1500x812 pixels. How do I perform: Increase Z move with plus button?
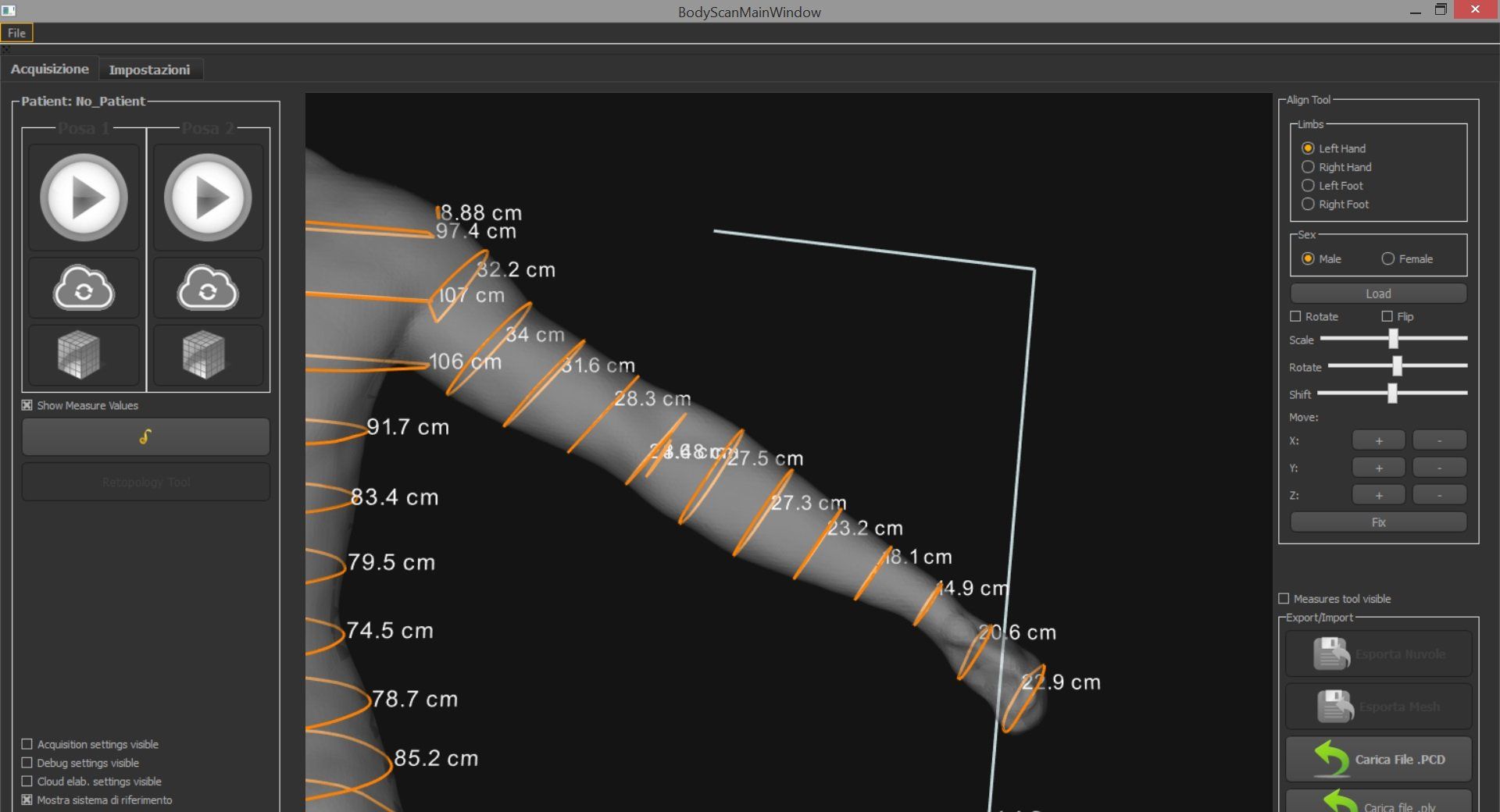[1378, 495]
